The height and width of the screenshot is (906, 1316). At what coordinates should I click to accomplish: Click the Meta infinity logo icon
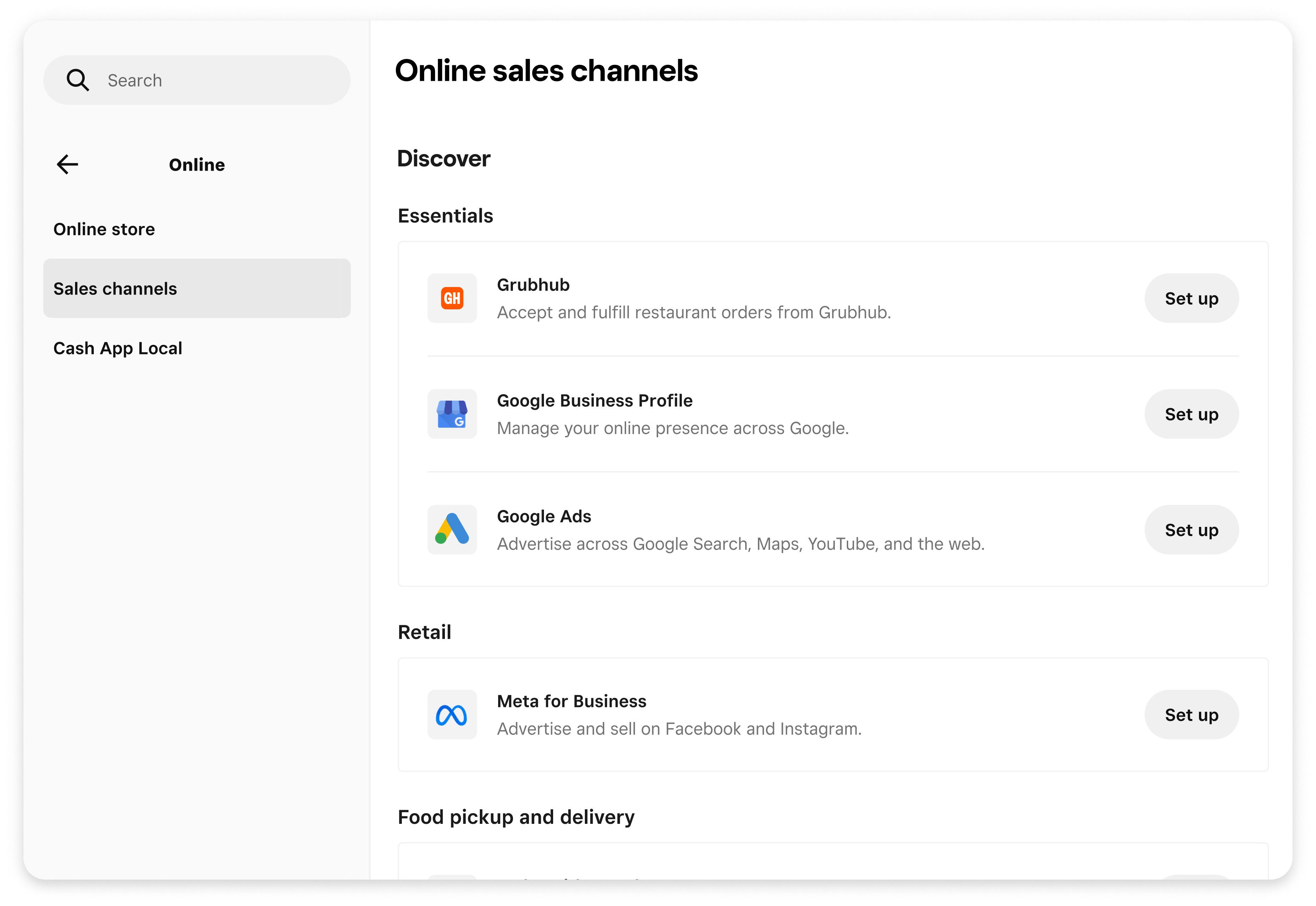pyautogui.click(x=452, y=715)
